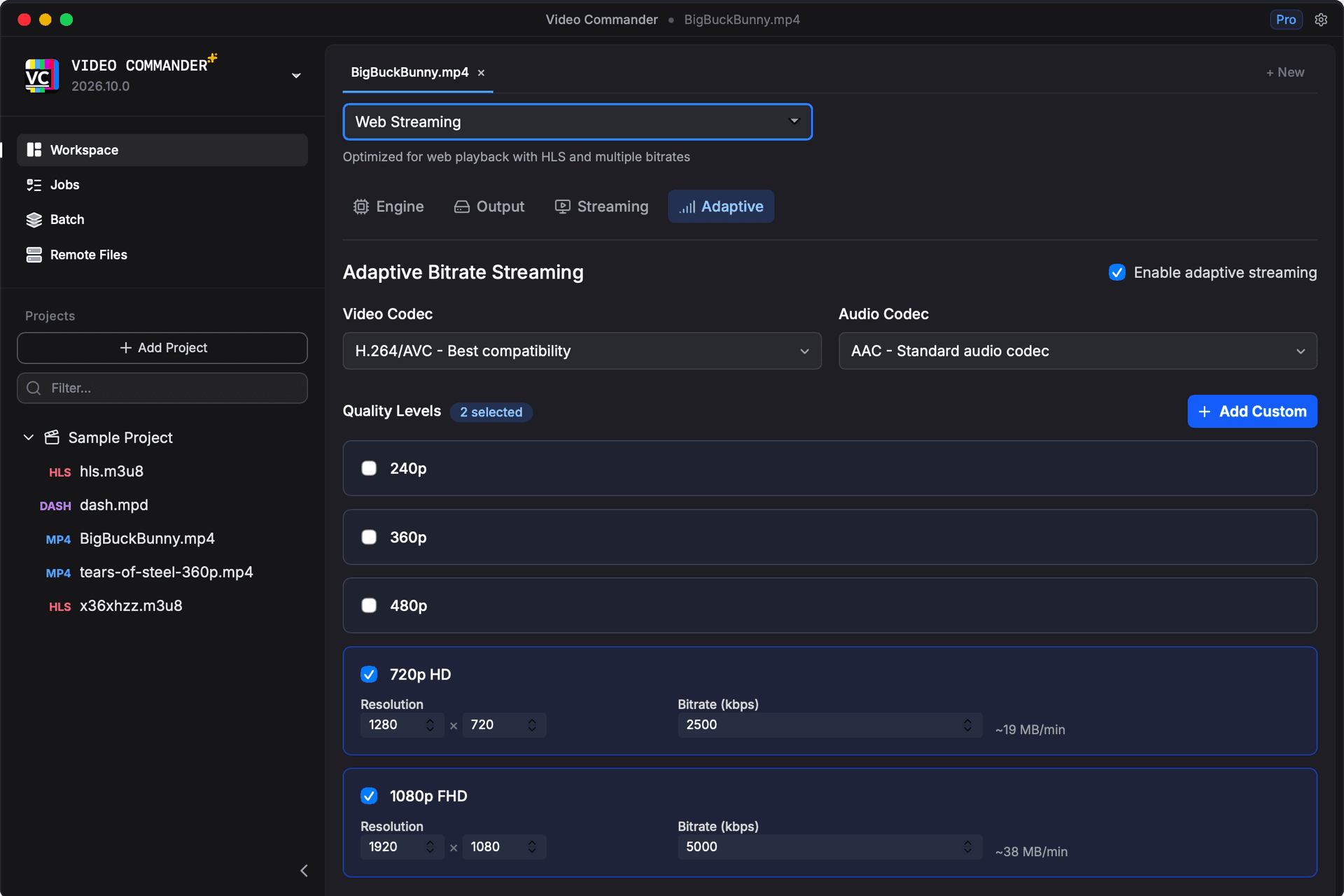Open the Video Codec dropdown

582,351
